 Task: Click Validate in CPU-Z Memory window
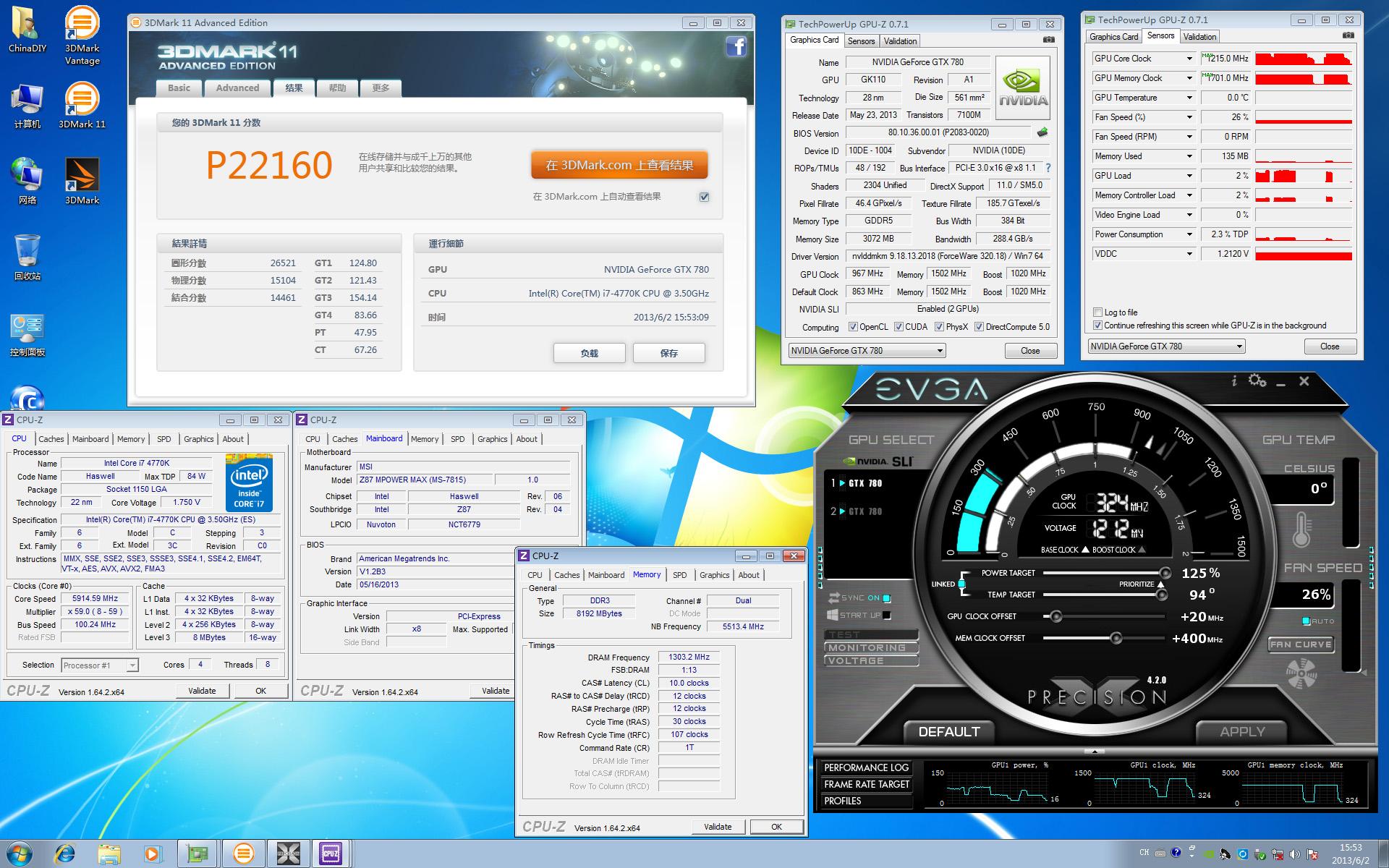point(718,827)
